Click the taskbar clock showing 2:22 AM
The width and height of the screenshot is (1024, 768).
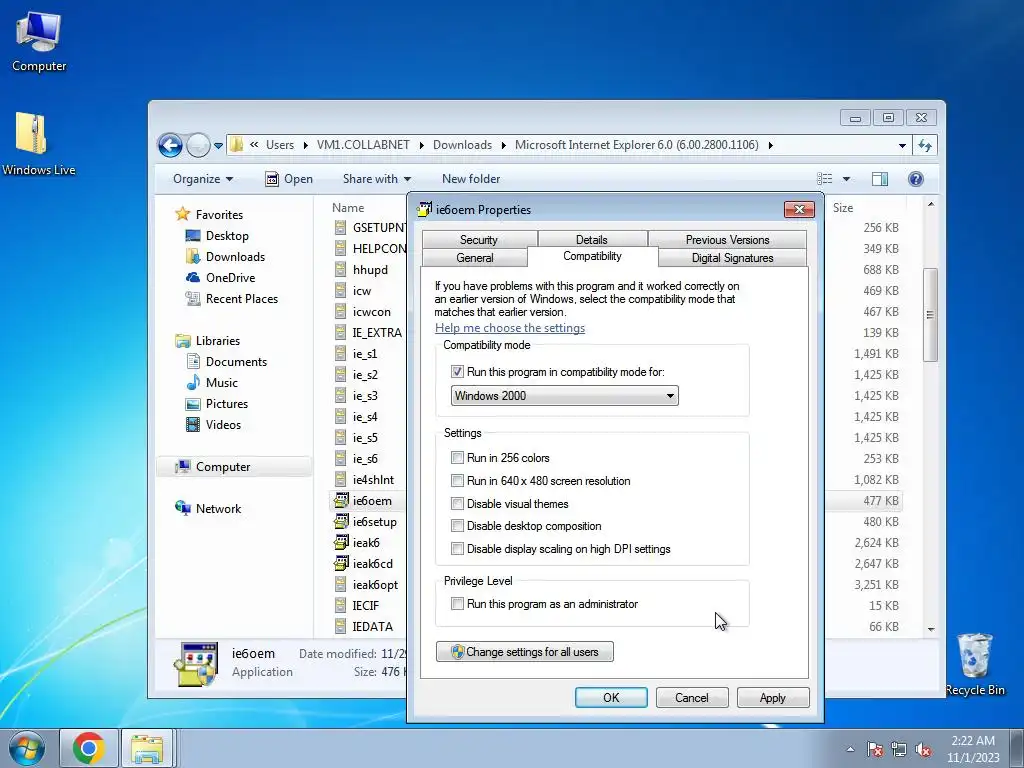coord(973,749)
